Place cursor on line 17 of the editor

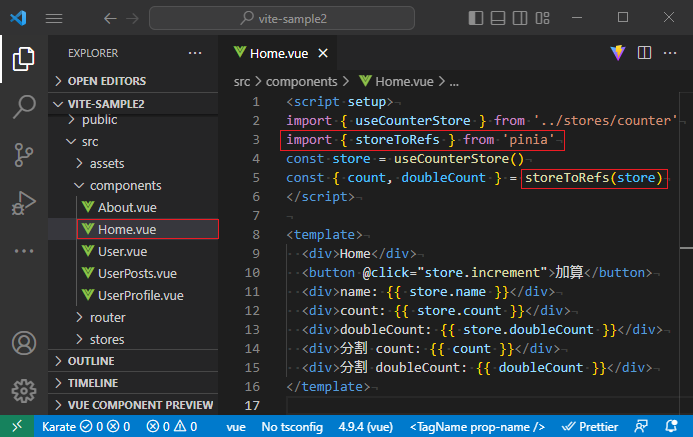pyautogui.click(x=482, y=405)
